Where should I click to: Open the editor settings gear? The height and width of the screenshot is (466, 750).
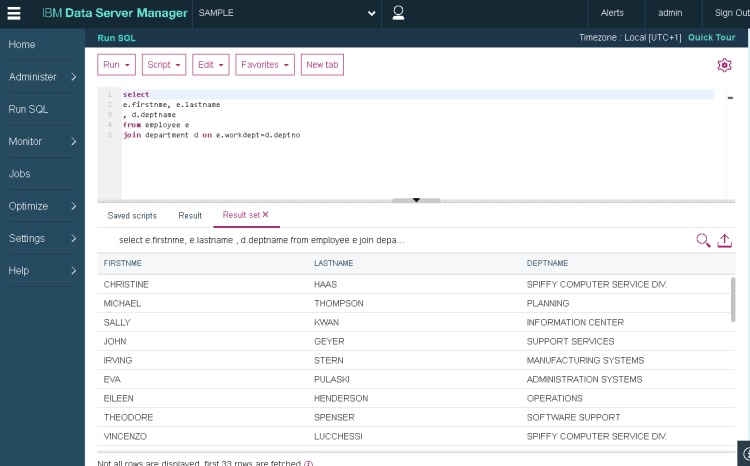724,65
